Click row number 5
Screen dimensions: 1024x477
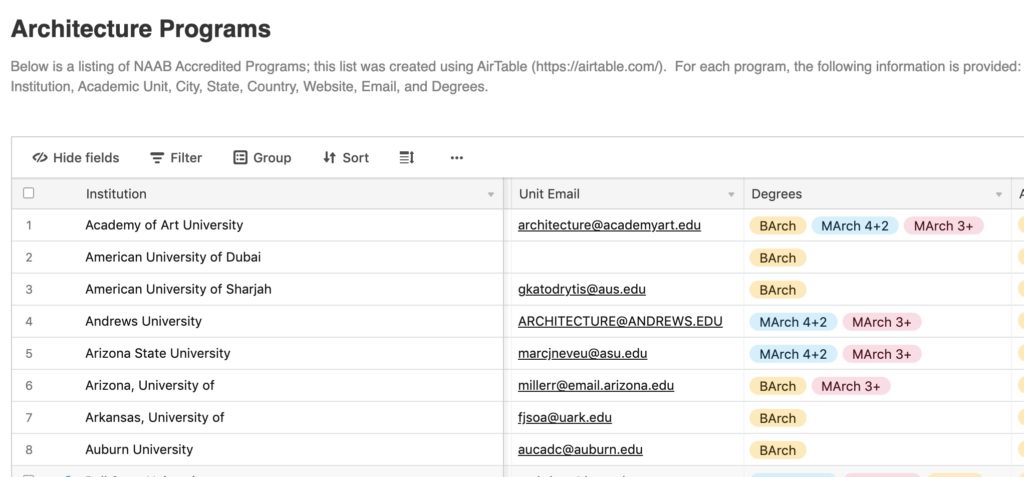pyautogui.click(x=29, y=354)
